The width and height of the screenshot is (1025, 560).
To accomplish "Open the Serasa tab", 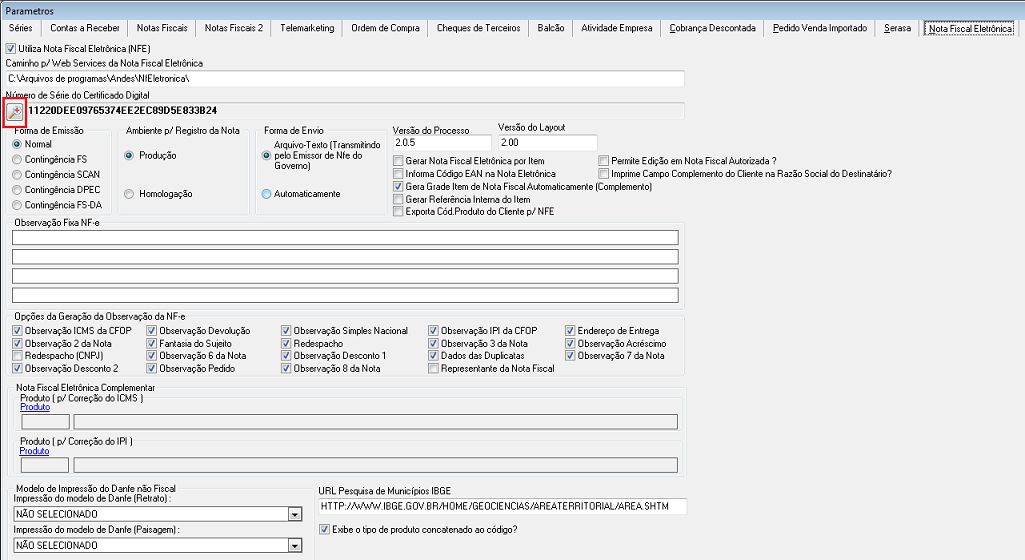I will pos(898,28).
